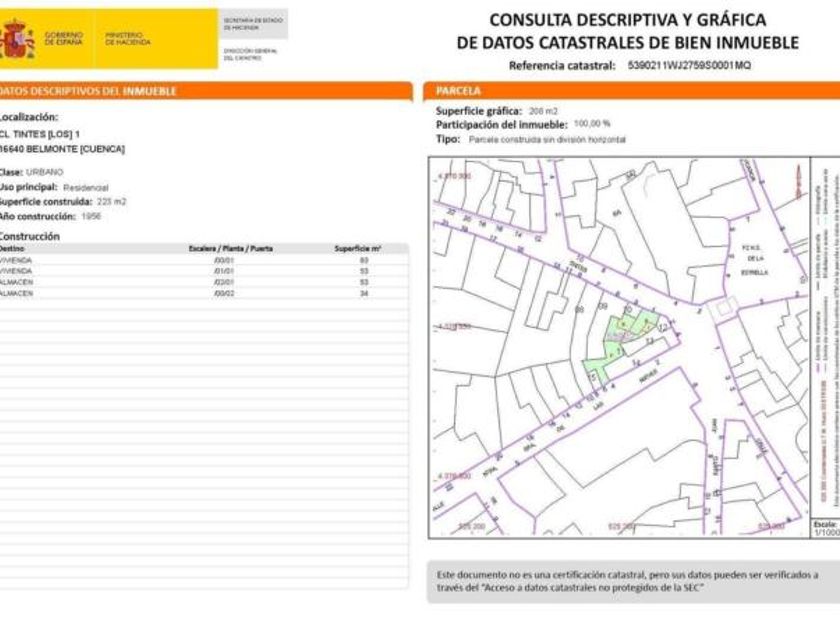Click the 'Construcción' subsection heading
The image size is (840, 630).
pyautogui.click(x=29, y=236)
